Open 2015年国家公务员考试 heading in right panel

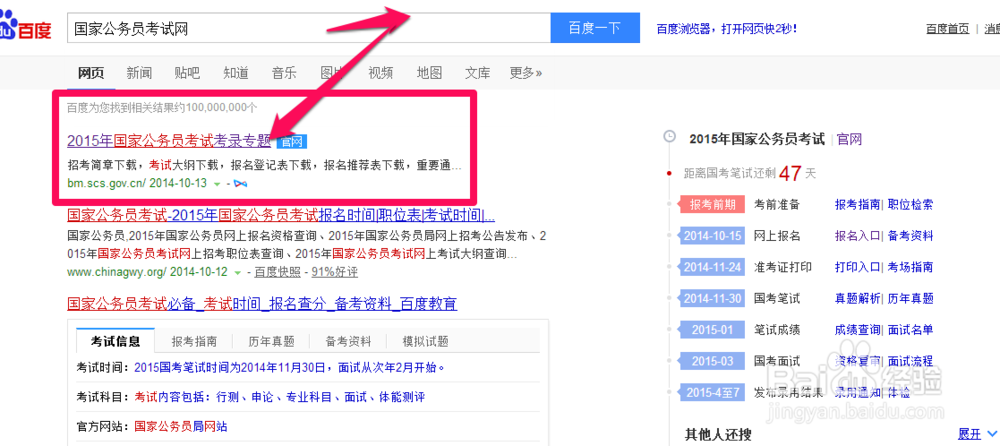pos(757,139)
